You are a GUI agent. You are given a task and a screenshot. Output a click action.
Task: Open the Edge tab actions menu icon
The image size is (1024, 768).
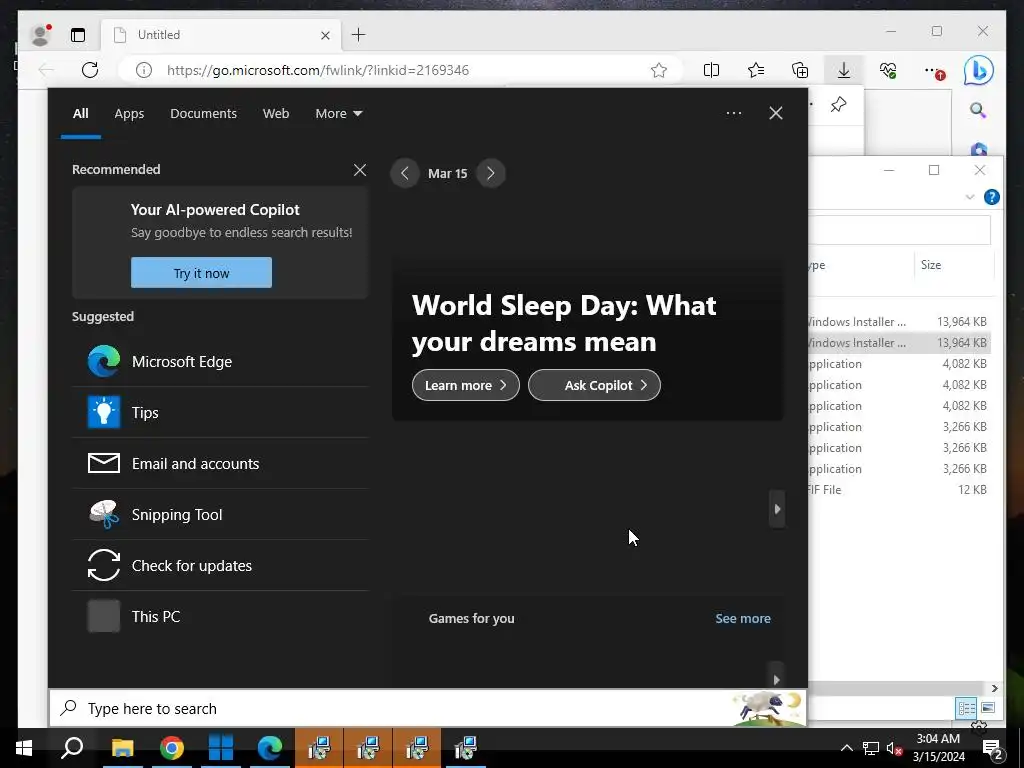78,35
